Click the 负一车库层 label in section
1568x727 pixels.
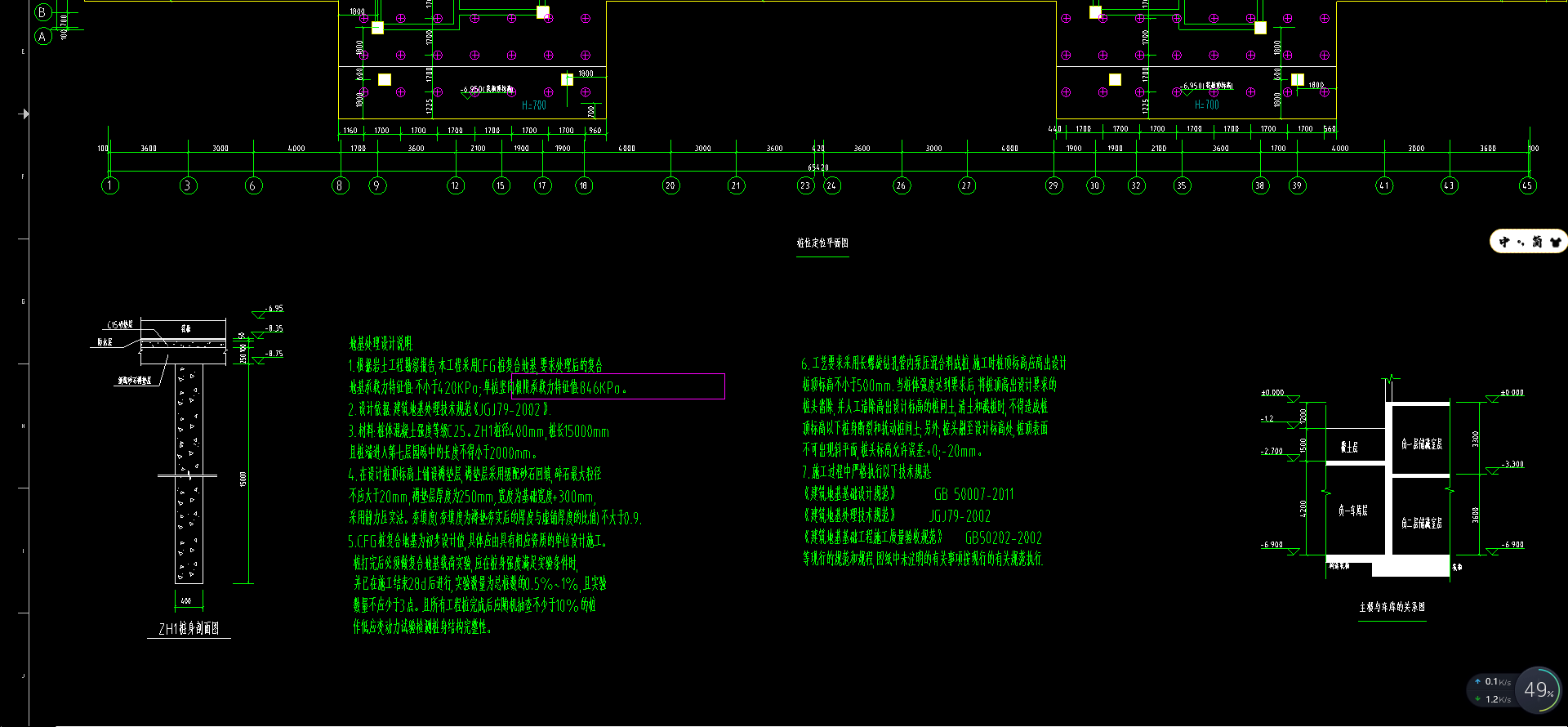coord(1353,511)
